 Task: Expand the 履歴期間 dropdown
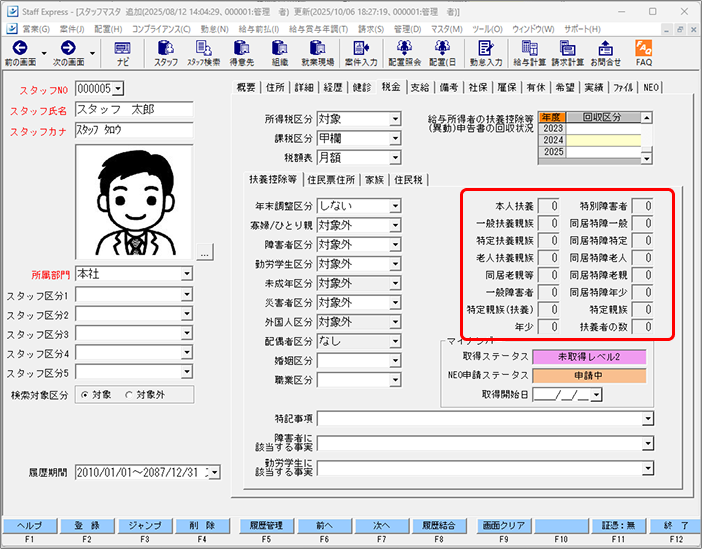click(215, 472)
